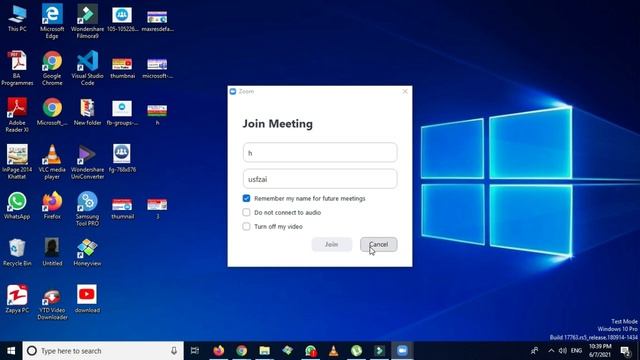Select Wondershare Filmora9 desktop shortcut
The height and width of the screenshot is (360, 640).
click(87, 22)
